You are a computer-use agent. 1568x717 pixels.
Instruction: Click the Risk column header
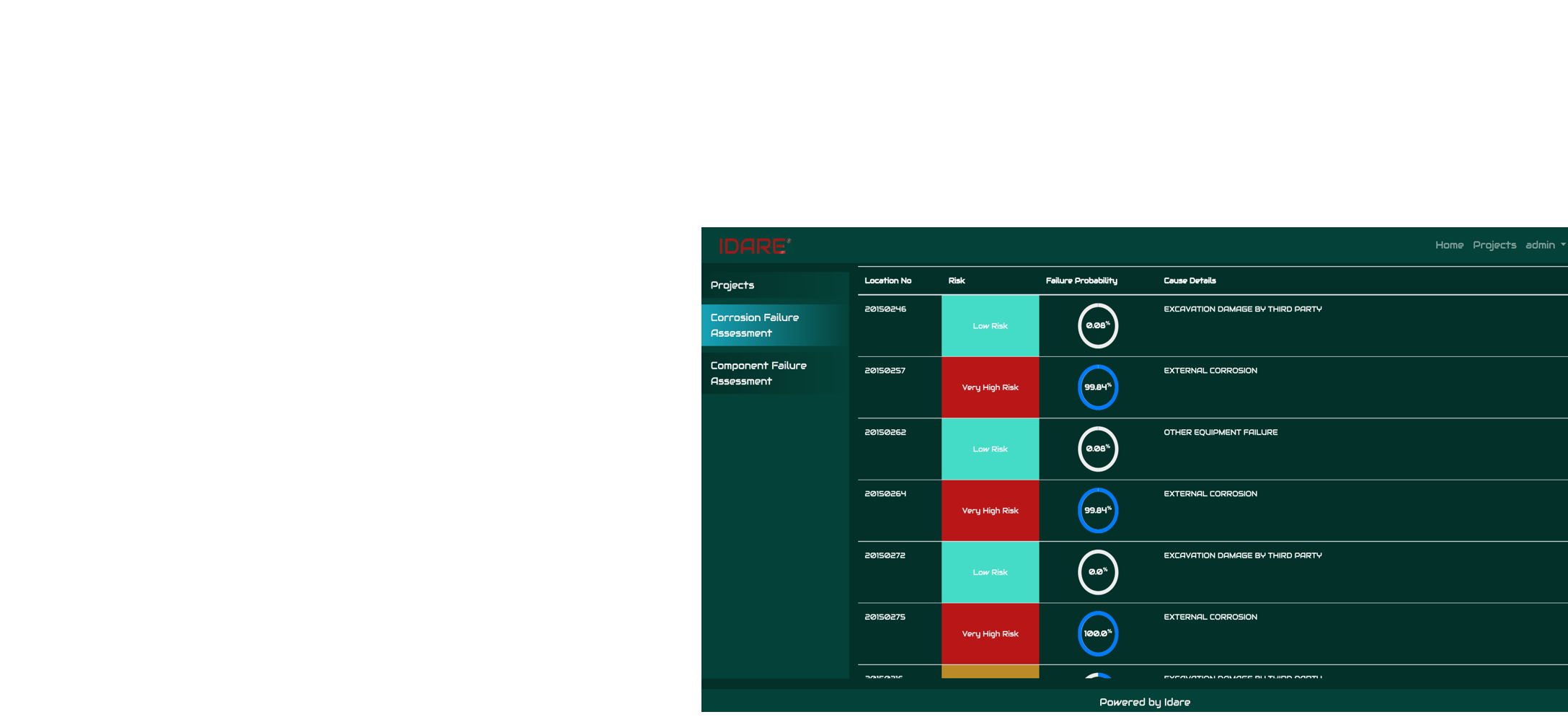coord(957,281)
